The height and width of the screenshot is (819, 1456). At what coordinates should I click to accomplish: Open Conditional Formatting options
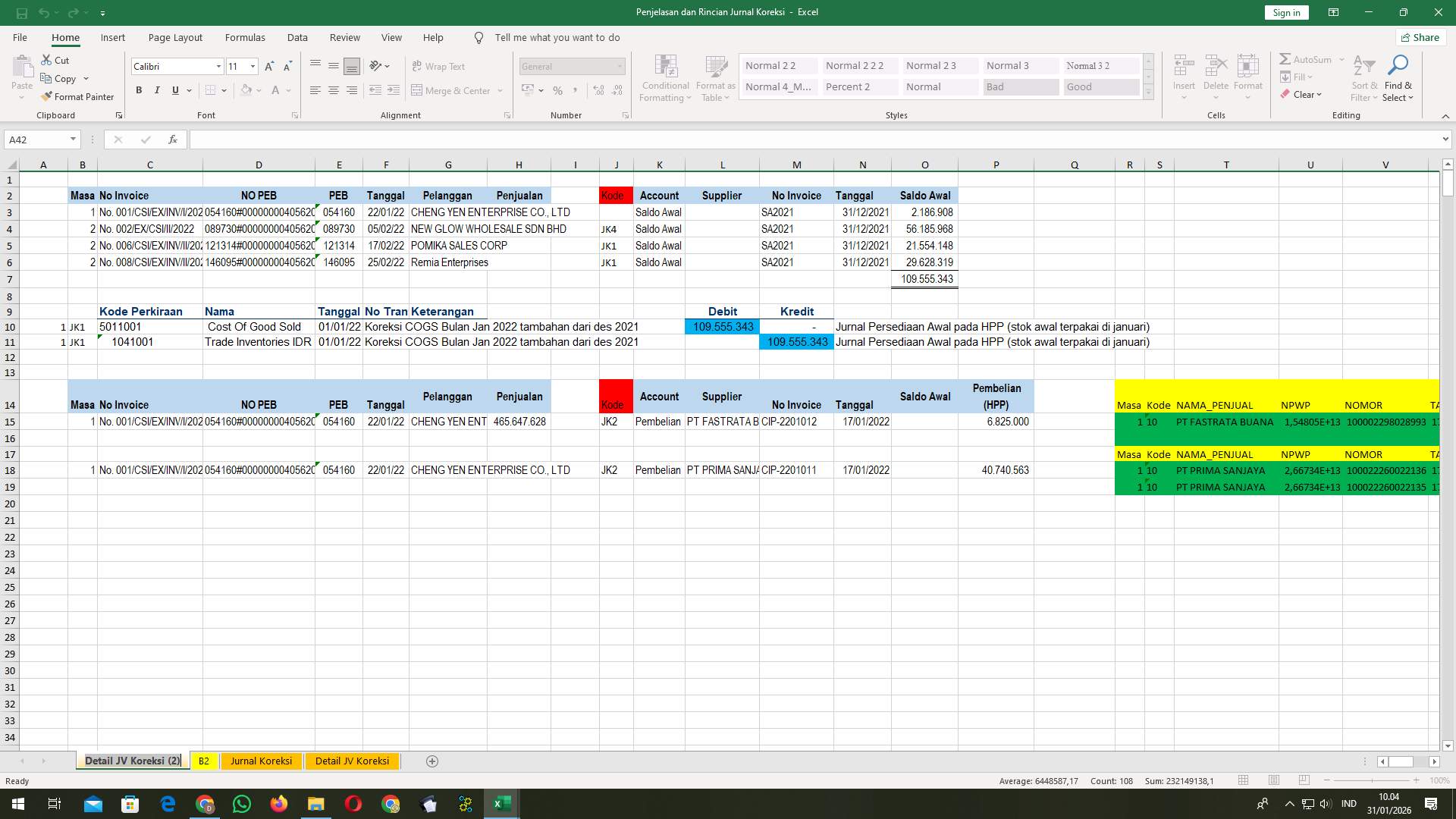coord(665,78)
